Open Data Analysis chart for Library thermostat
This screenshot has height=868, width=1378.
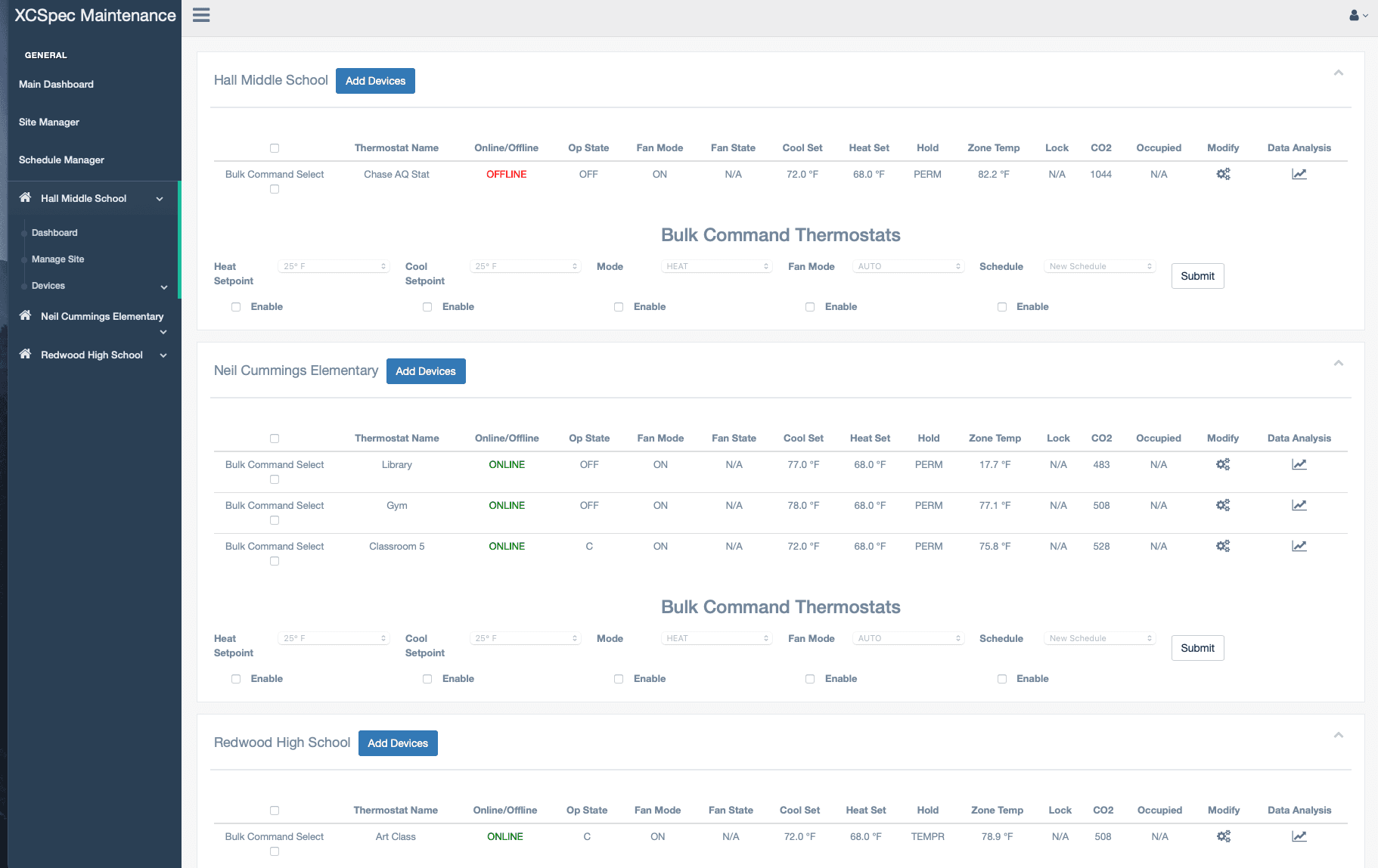pyautogui.click(x=1299, y=464)
